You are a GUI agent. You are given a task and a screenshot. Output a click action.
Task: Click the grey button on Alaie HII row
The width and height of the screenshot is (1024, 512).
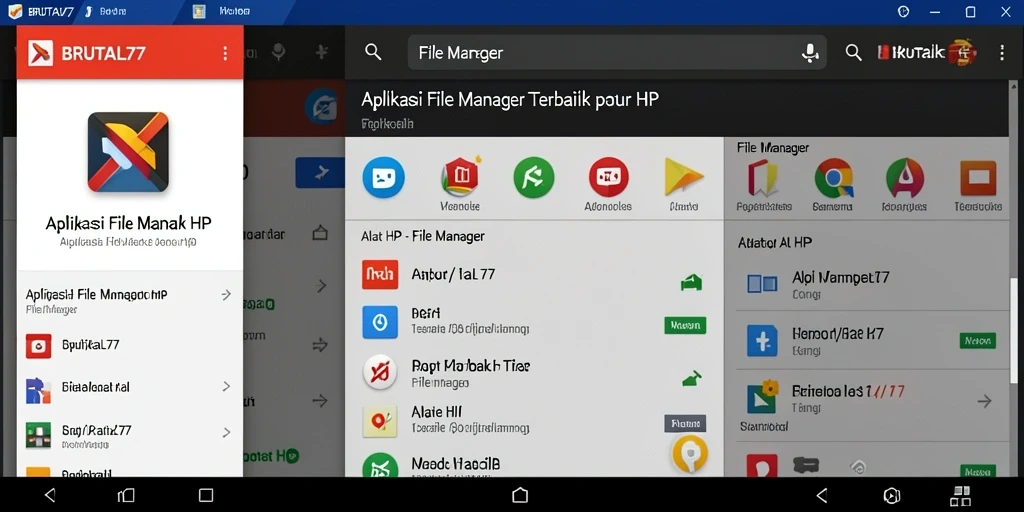tap(685, 423)
